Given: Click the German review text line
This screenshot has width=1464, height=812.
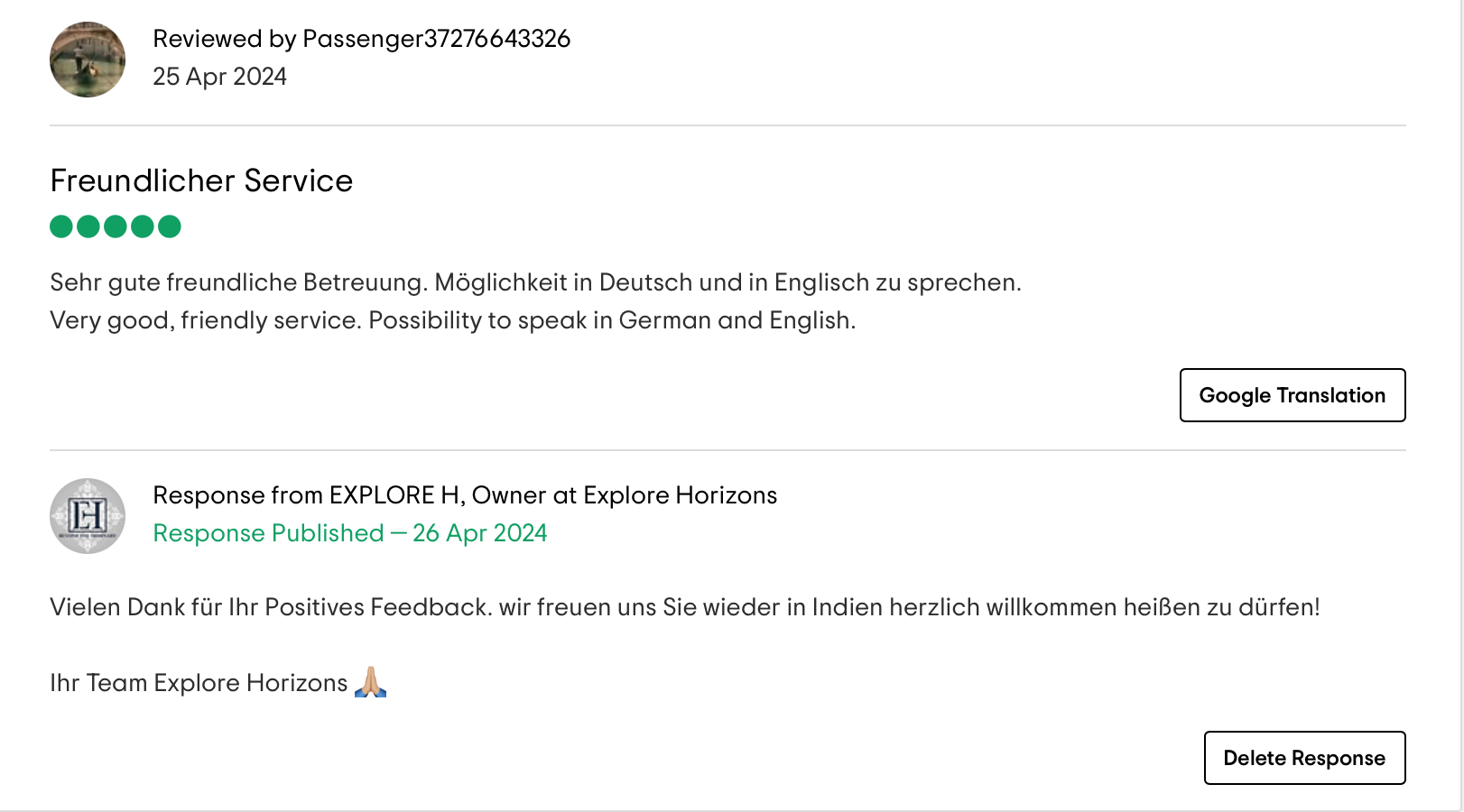Looking at the screenshot, I should (x=535, y=282).
